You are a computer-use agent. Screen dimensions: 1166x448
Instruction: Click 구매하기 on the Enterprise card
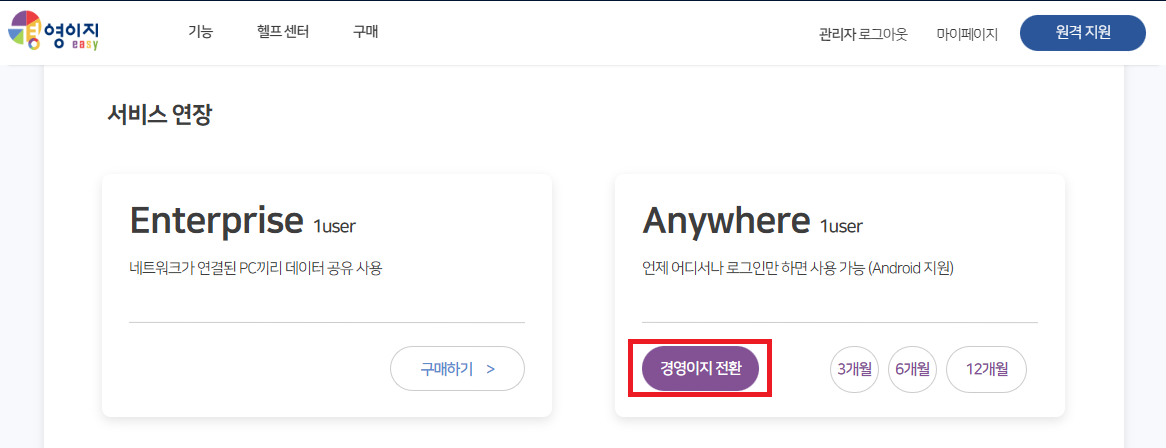[457, 369]
